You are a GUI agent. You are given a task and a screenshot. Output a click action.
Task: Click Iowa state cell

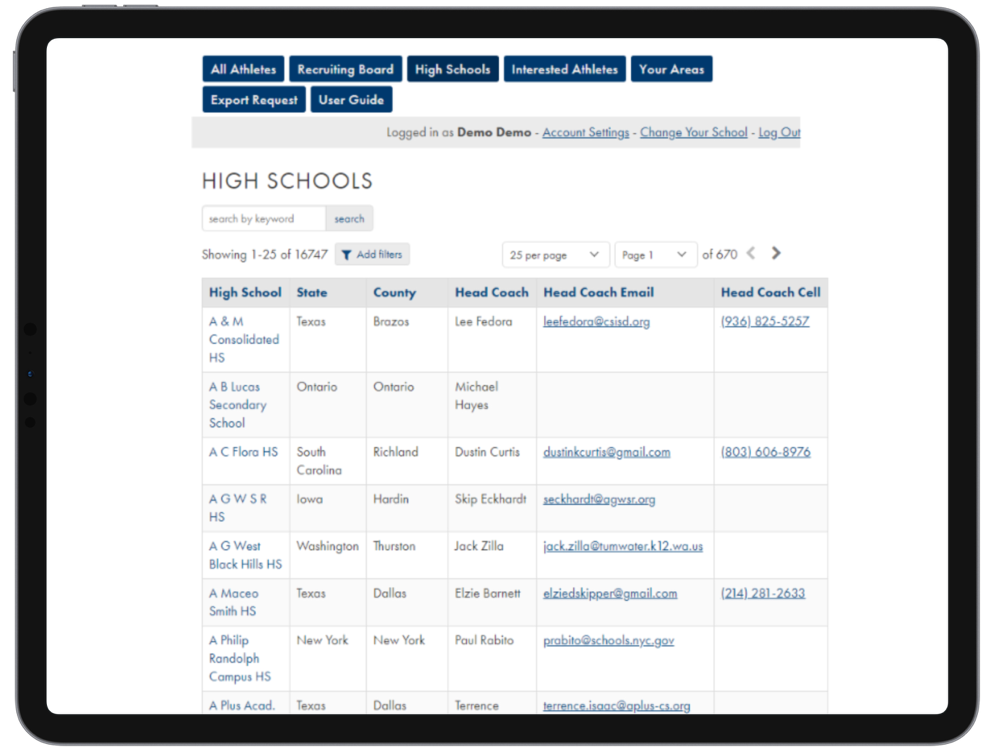click(x=309, y=499)
